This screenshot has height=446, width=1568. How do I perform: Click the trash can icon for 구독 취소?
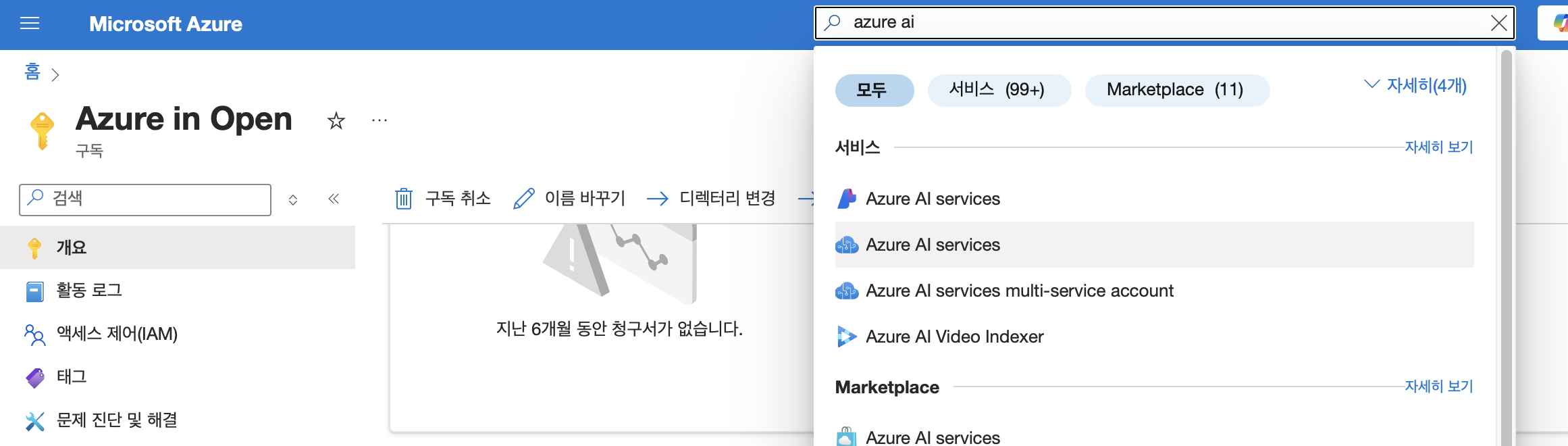(x=404, y=199)
